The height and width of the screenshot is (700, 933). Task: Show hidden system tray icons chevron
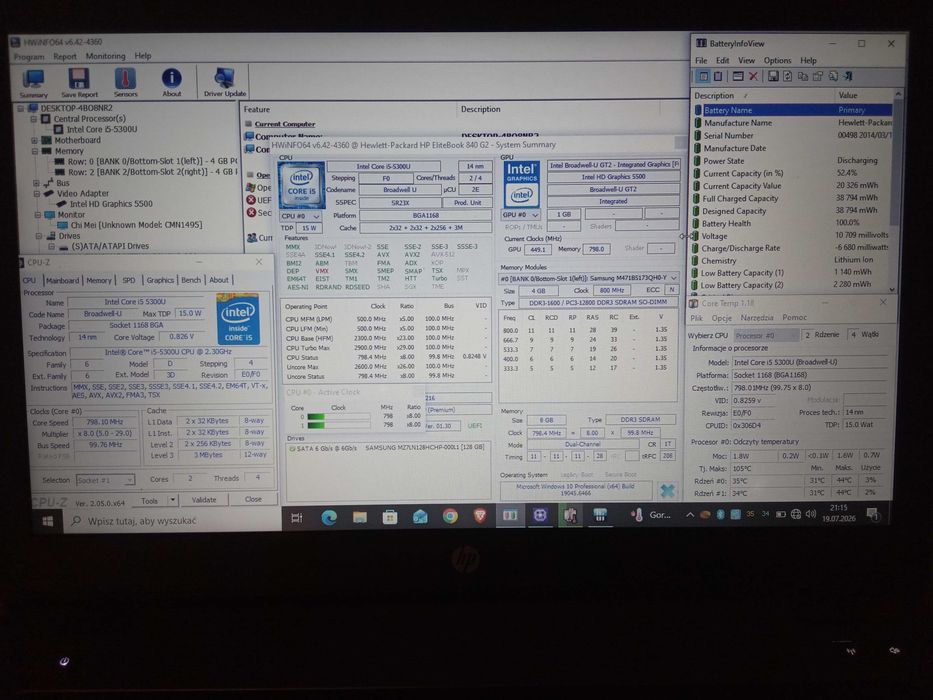coord(690,515)
